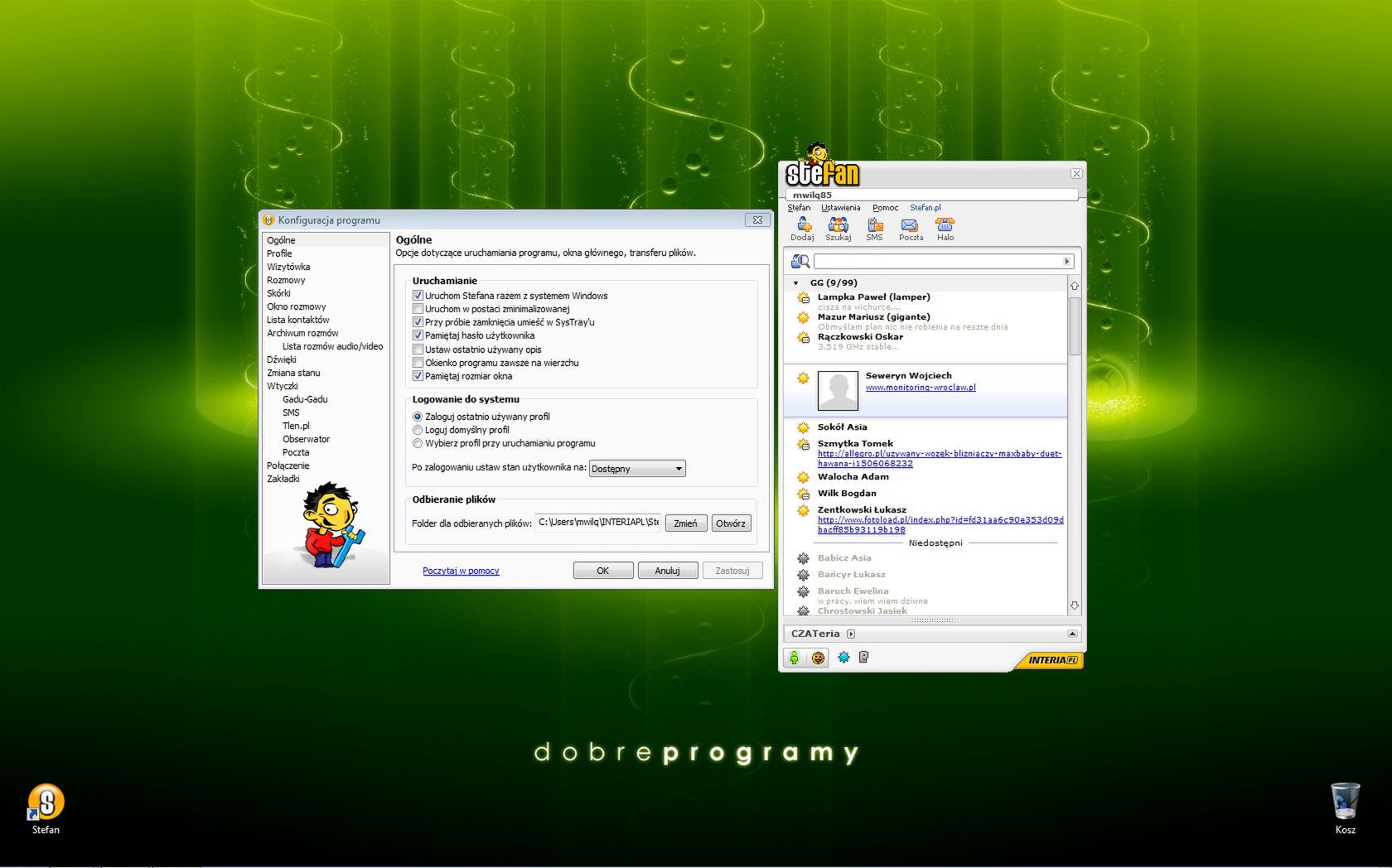Click the status icon beside Seweryn Wojciech

point(803,379)
